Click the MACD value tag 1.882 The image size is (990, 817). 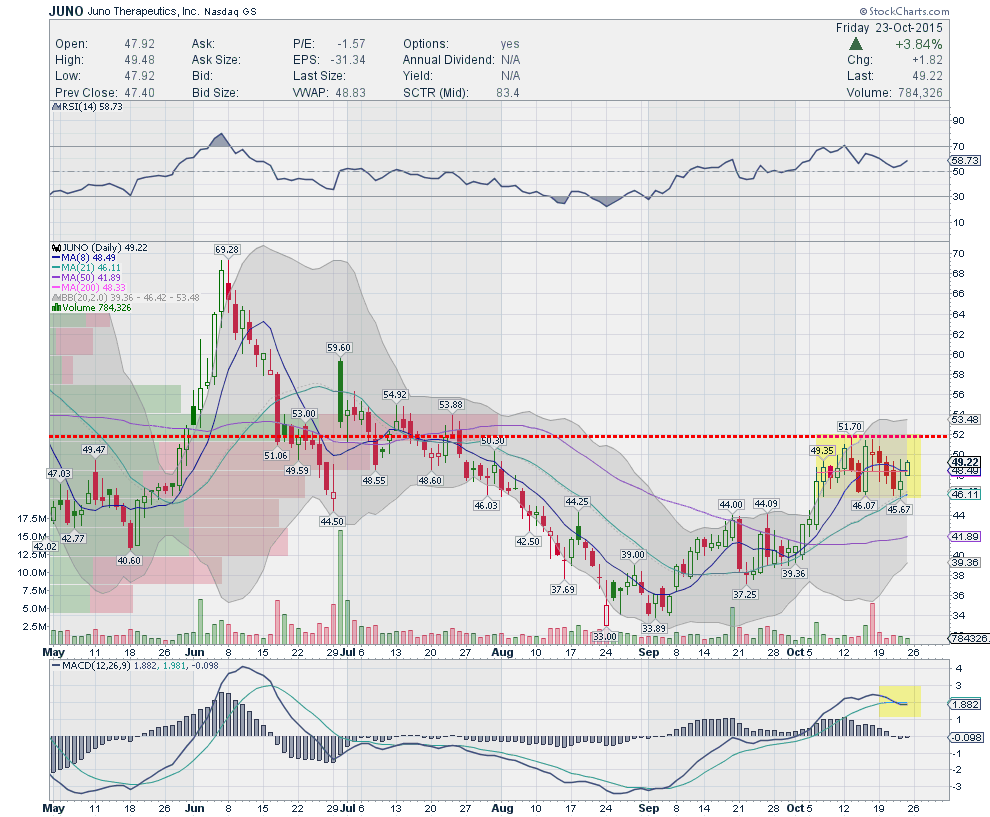(965, 704)
